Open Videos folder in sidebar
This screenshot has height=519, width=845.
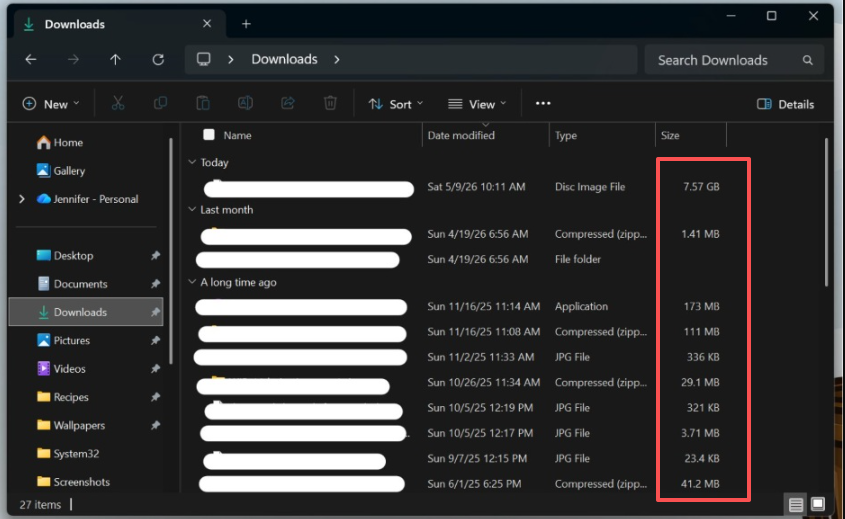click(x=60, y=369)
